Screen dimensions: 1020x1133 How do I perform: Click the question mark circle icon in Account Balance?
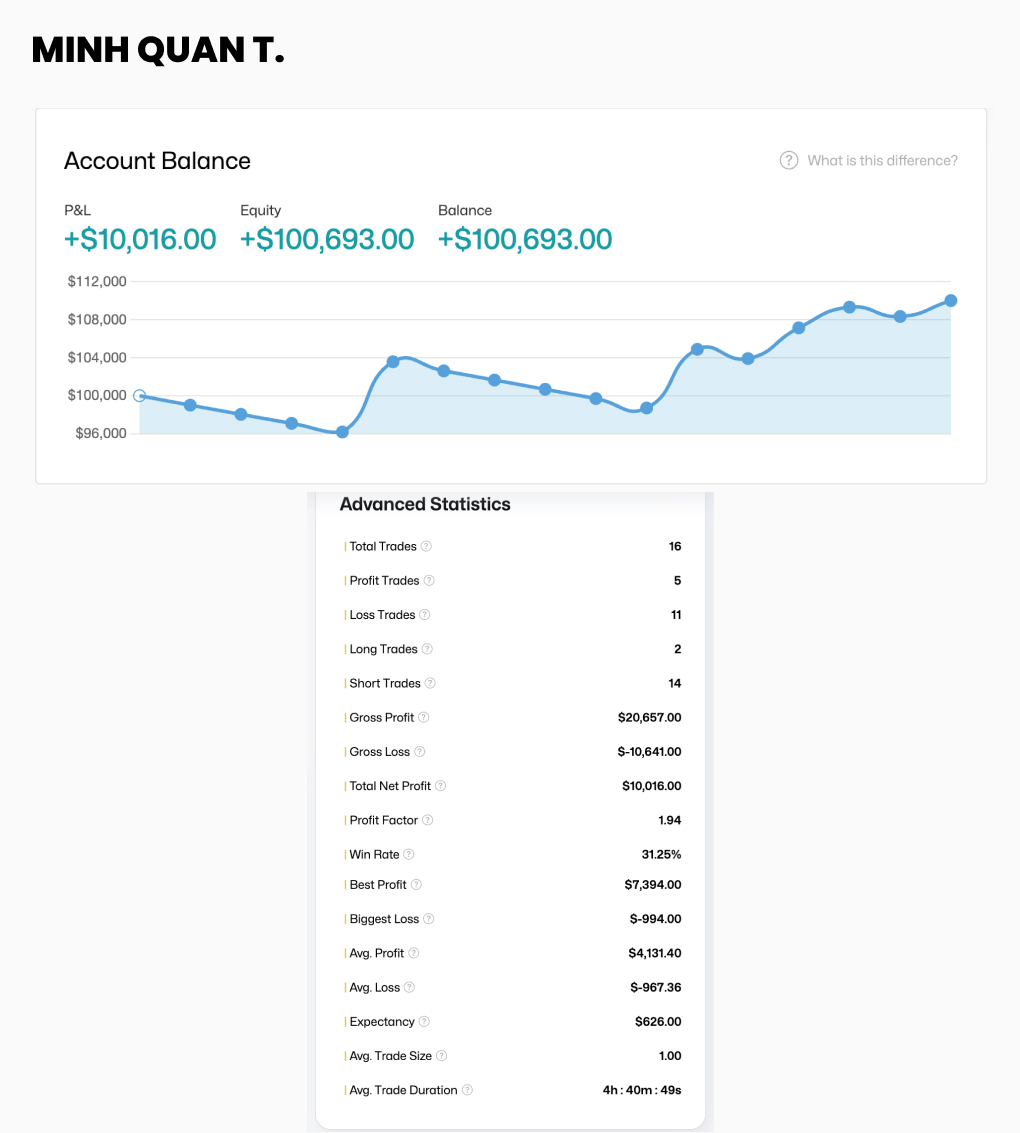(789, 160)
